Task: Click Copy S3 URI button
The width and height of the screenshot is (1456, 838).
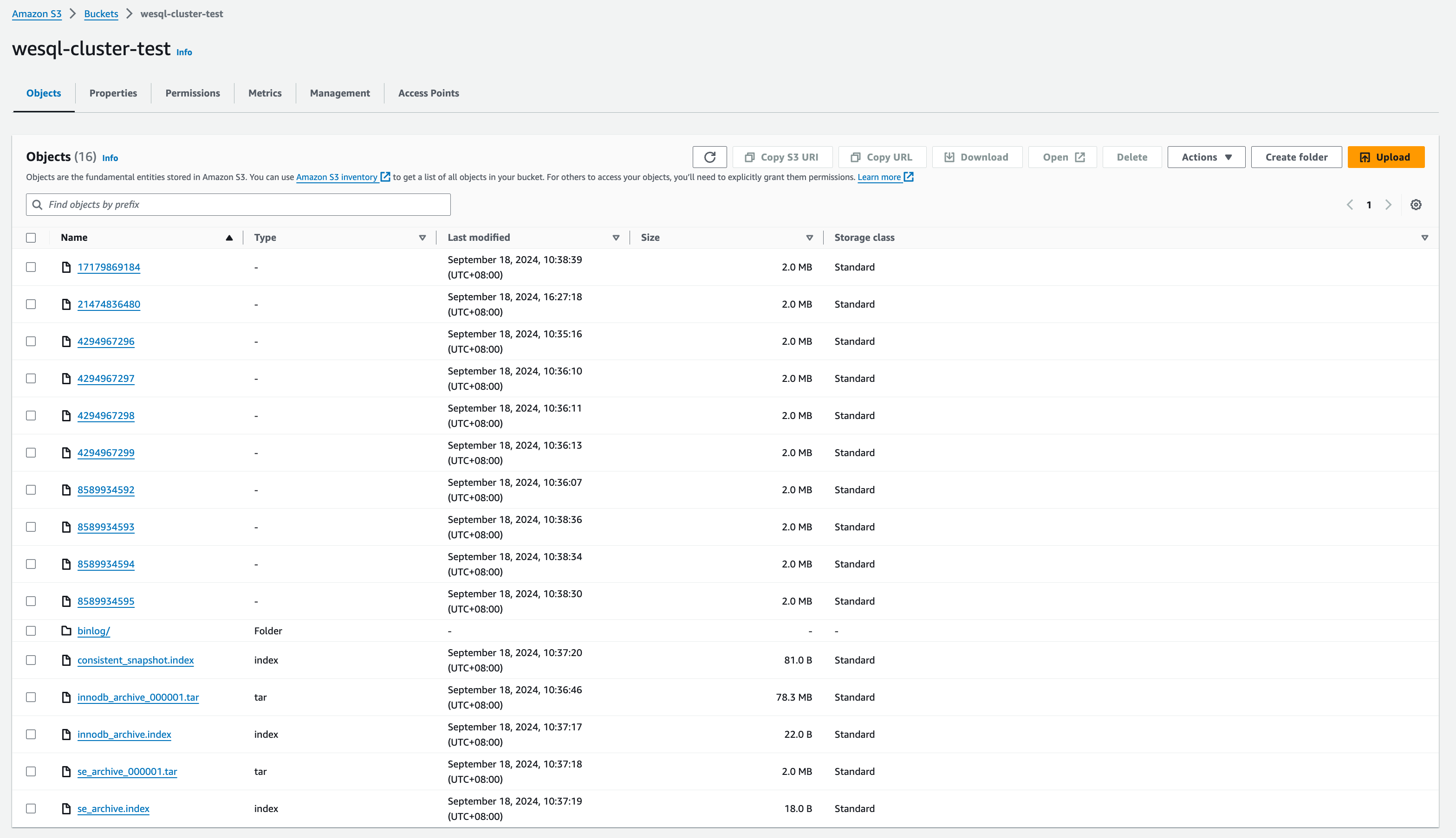Action: pos(782,157)
